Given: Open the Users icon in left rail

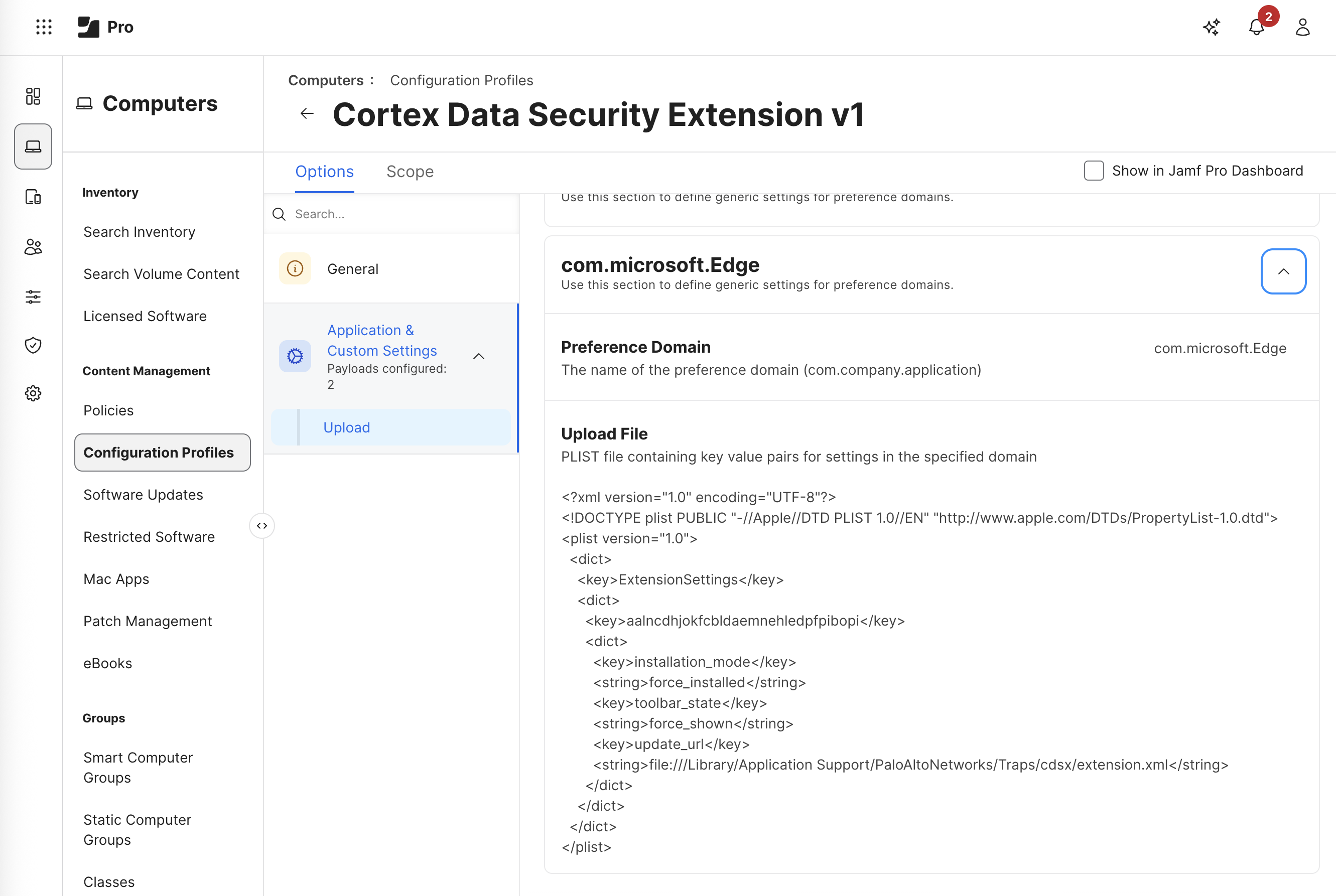Looking at the screenshot, I should click(x=33, y=247).
